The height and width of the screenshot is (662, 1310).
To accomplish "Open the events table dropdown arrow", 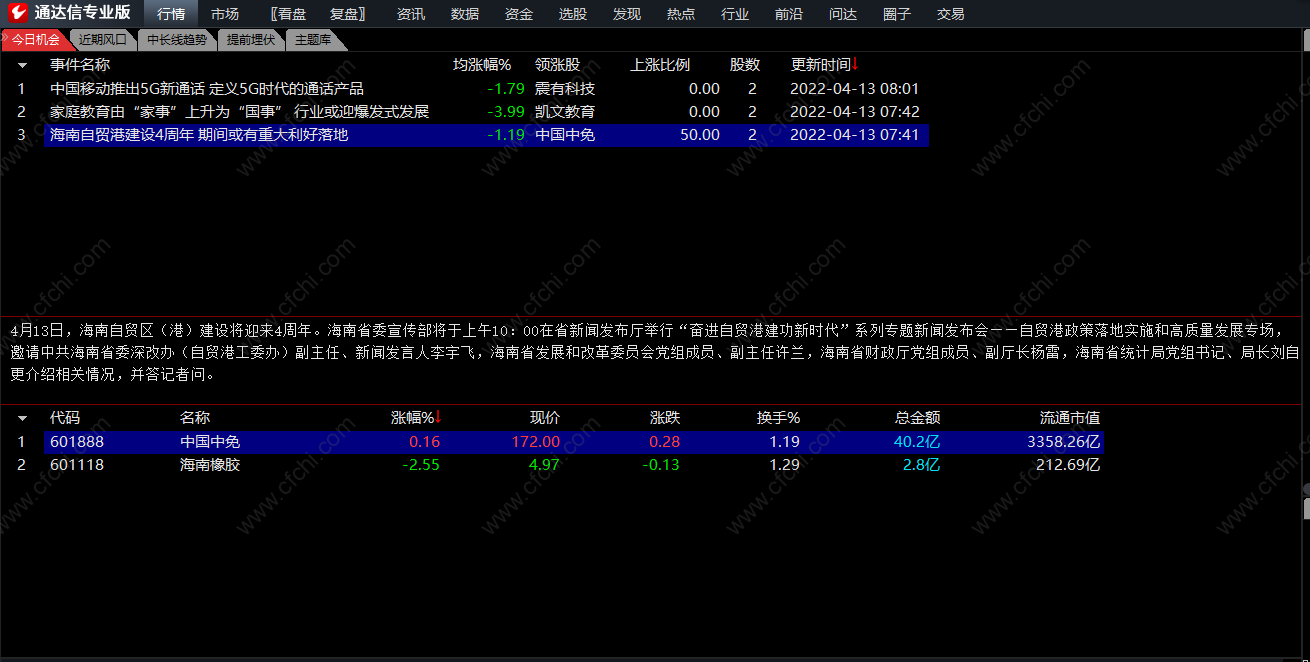I will (22, 65).
